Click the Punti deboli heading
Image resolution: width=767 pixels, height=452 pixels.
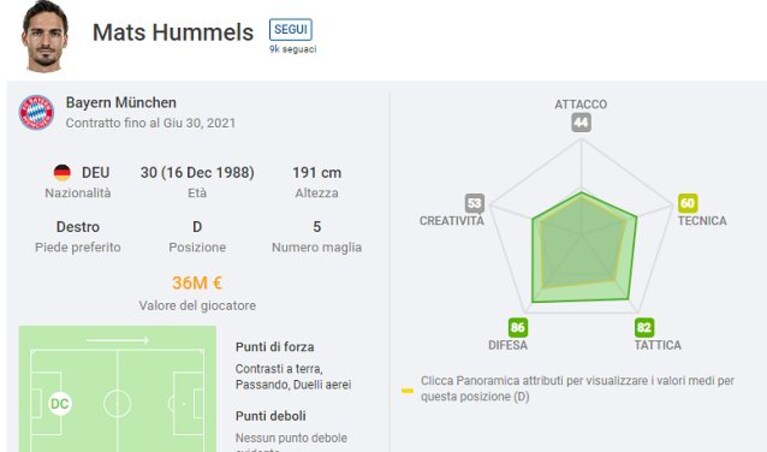[x=271, y=416]
